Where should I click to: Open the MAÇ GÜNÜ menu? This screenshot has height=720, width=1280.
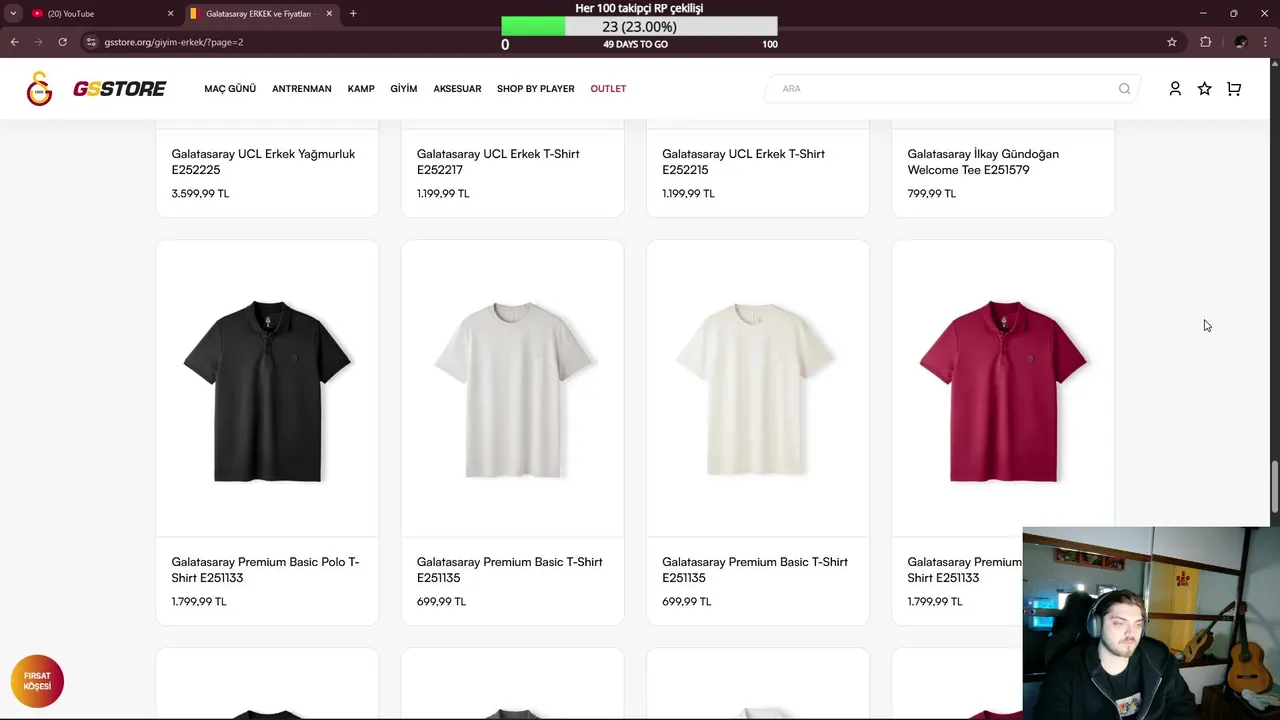[230, 89]
